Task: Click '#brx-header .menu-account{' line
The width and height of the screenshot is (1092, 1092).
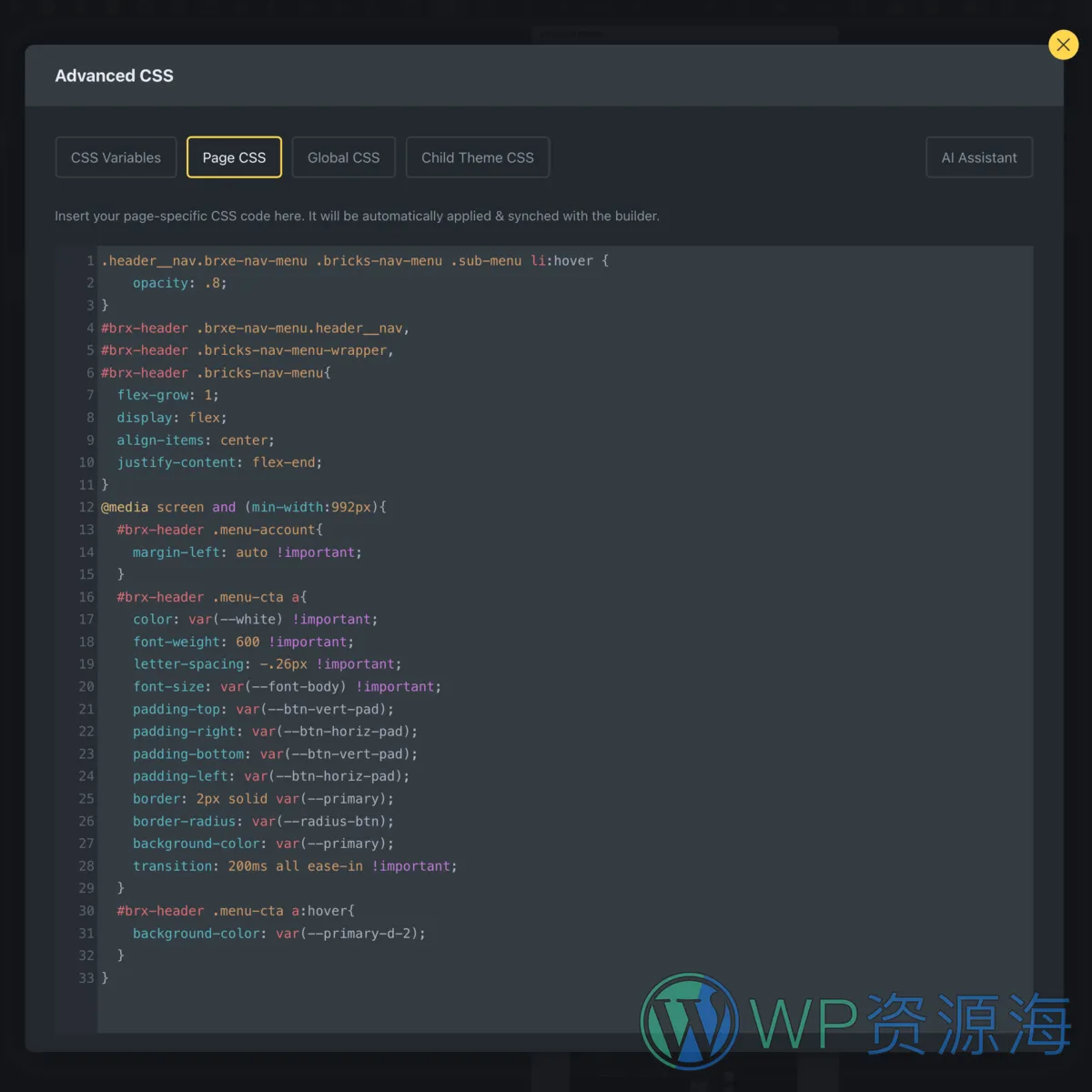Action: tap(219, 530)
